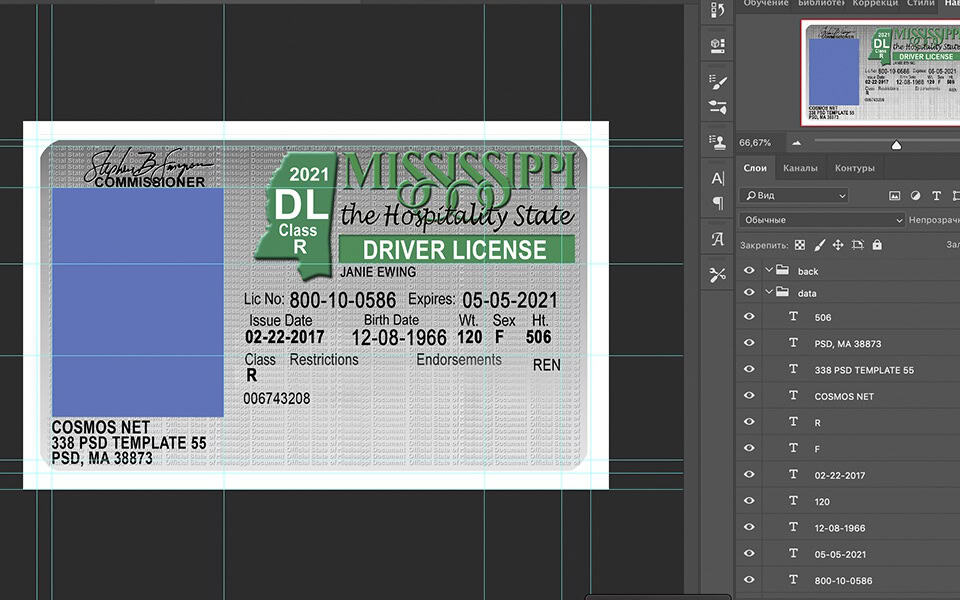The image size is (960, 600).
Task: Click the folder icon of back group
Action: (782, 270)
